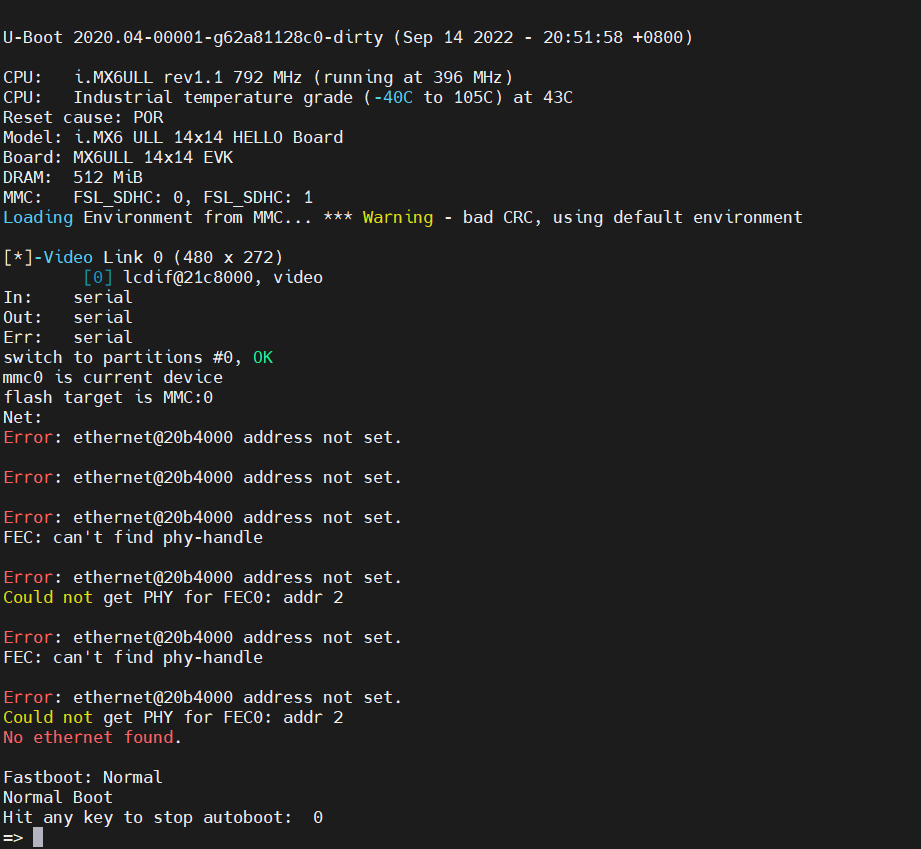The image size is (921, 849).
Task: Click the red 'No ethernet found.' line
Action: pyautogui.click(x=93, y=737)
